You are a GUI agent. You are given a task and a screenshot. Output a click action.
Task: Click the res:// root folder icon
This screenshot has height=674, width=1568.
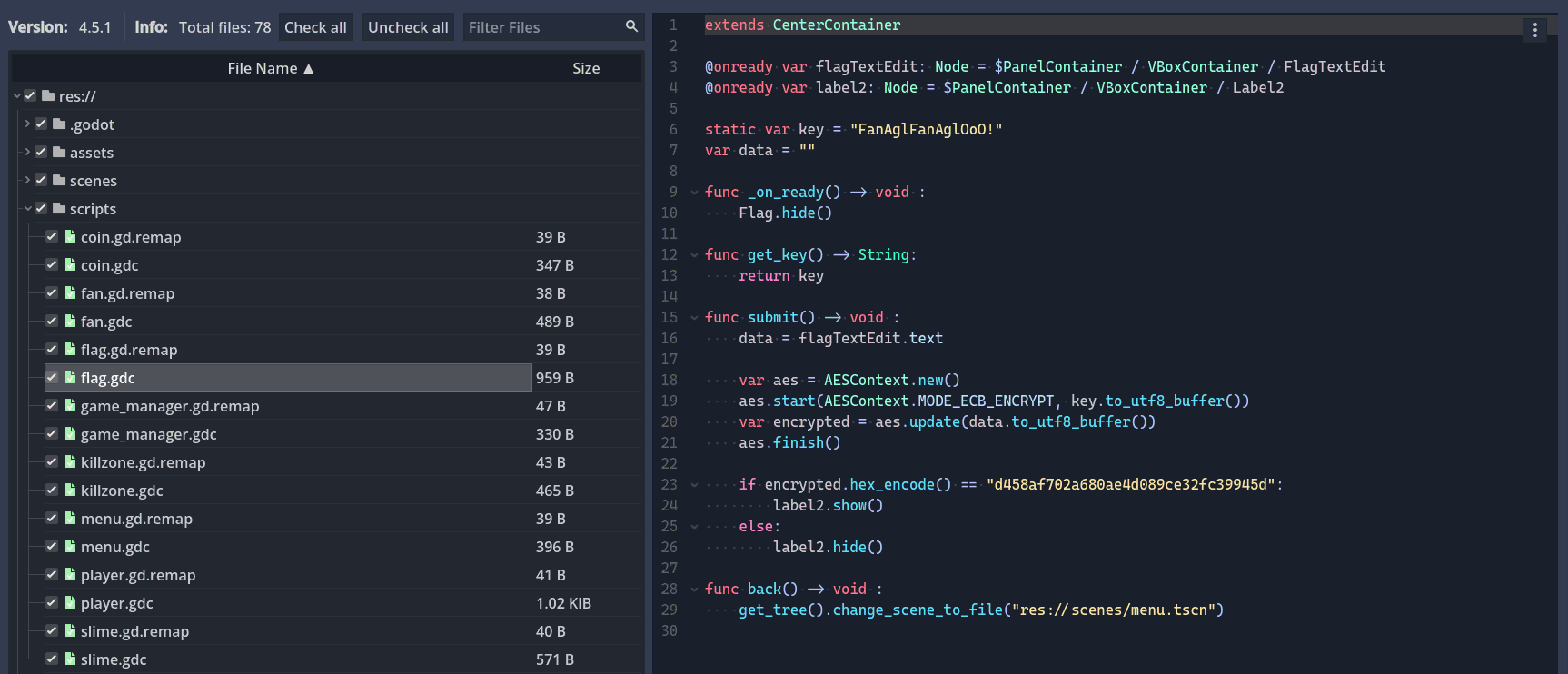pos(48,96)
